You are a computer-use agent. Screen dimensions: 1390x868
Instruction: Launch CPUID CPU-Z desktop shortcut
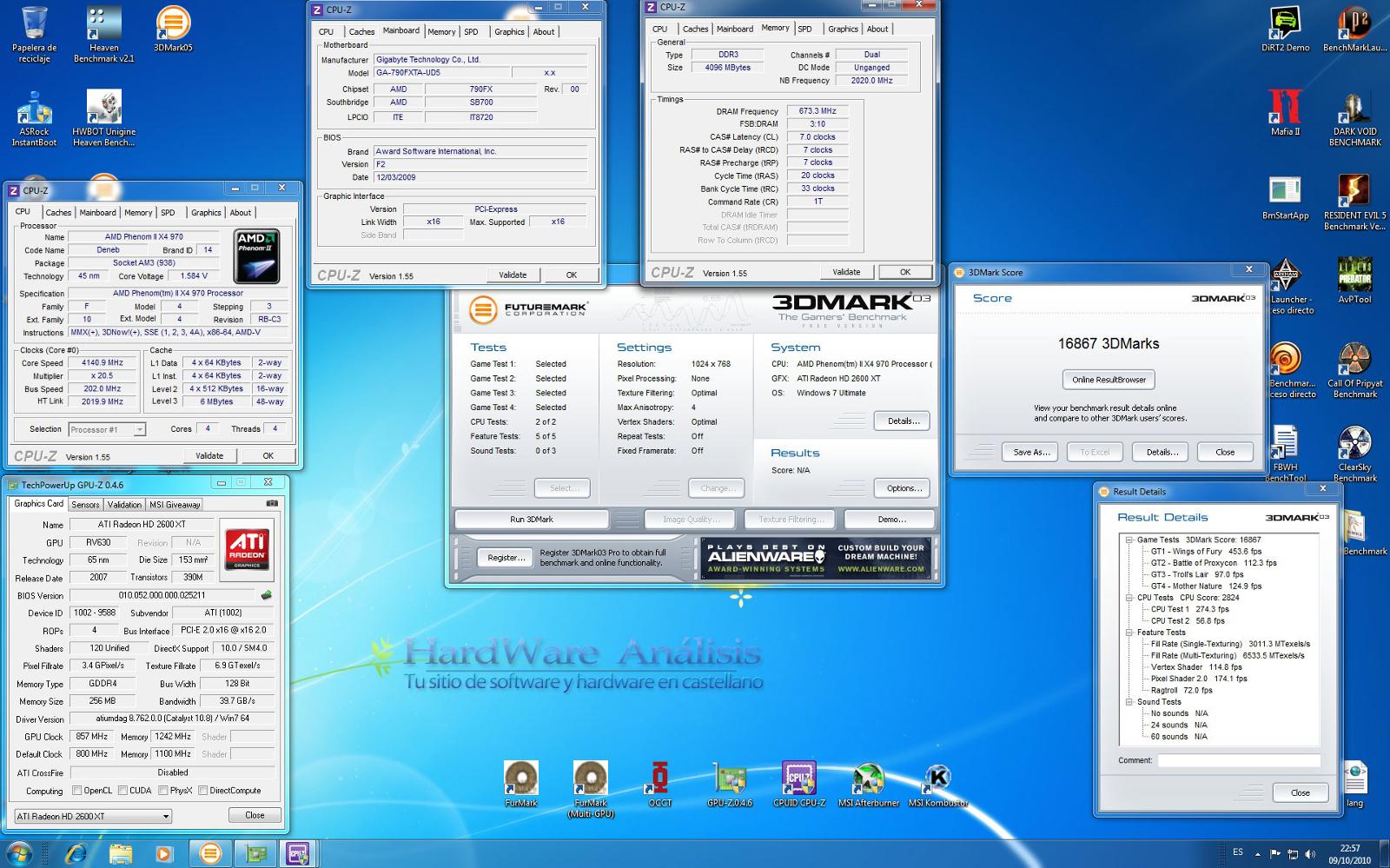pos(799,784)
